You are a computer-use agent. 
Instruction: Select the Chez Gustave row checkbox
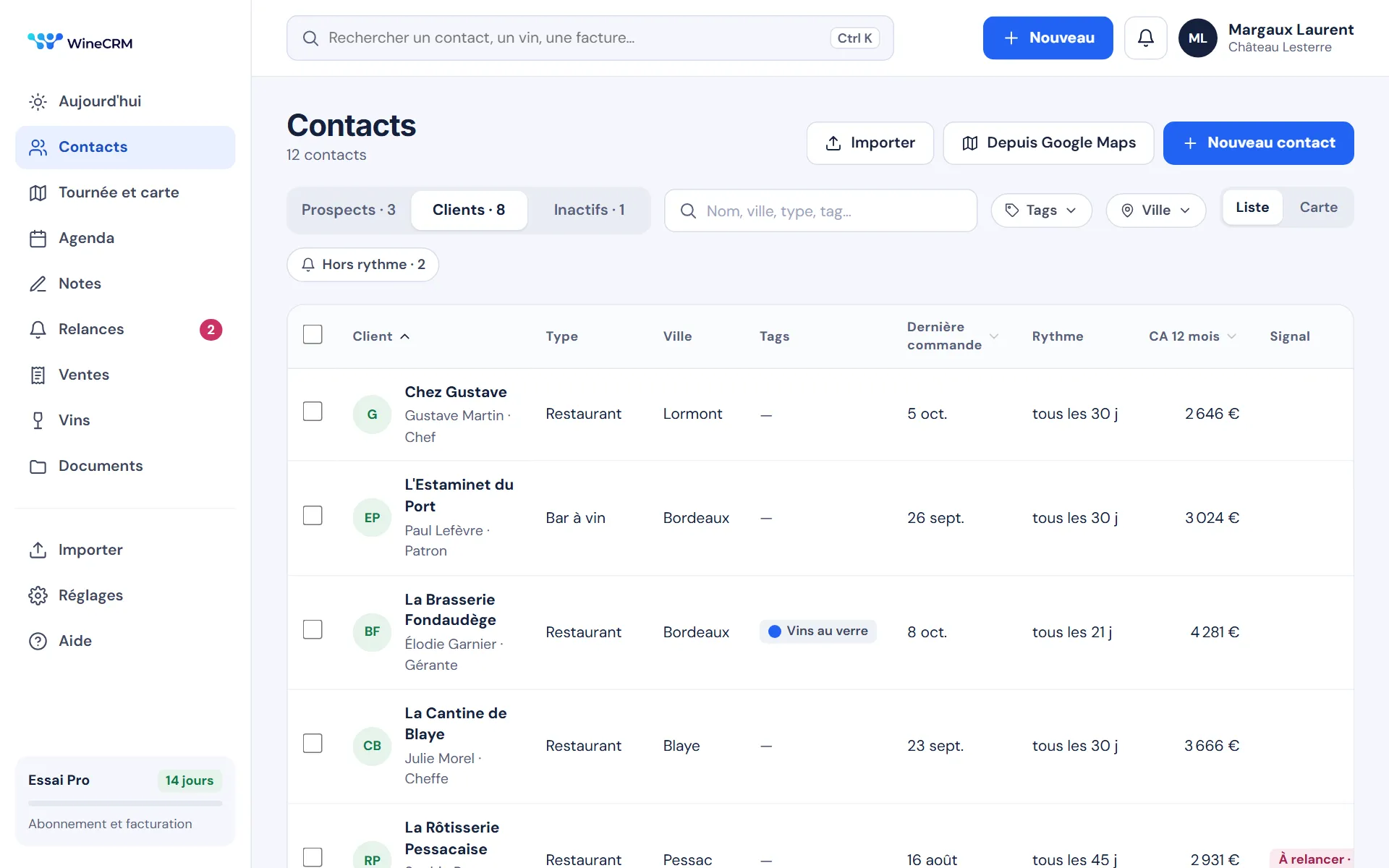[313, 412]
